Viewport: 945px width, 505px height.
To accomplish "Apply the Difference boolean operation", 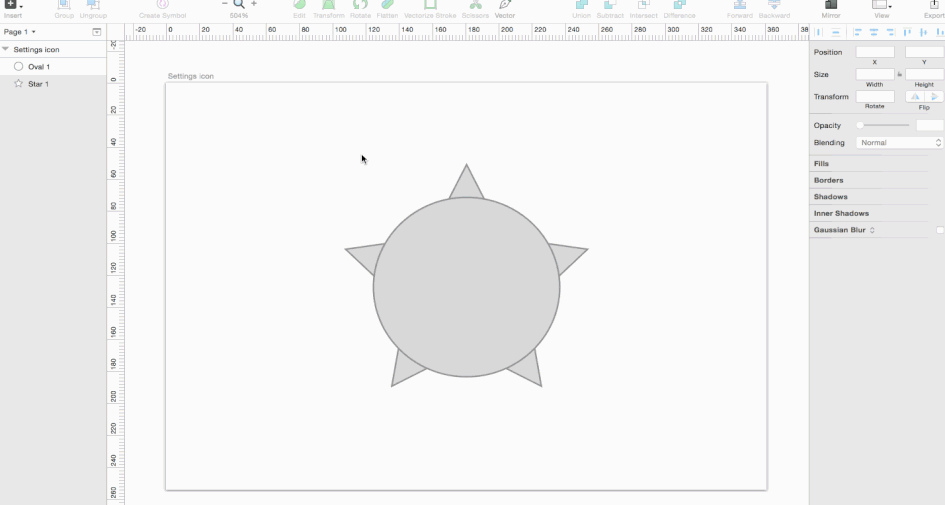I will (679, 5).
